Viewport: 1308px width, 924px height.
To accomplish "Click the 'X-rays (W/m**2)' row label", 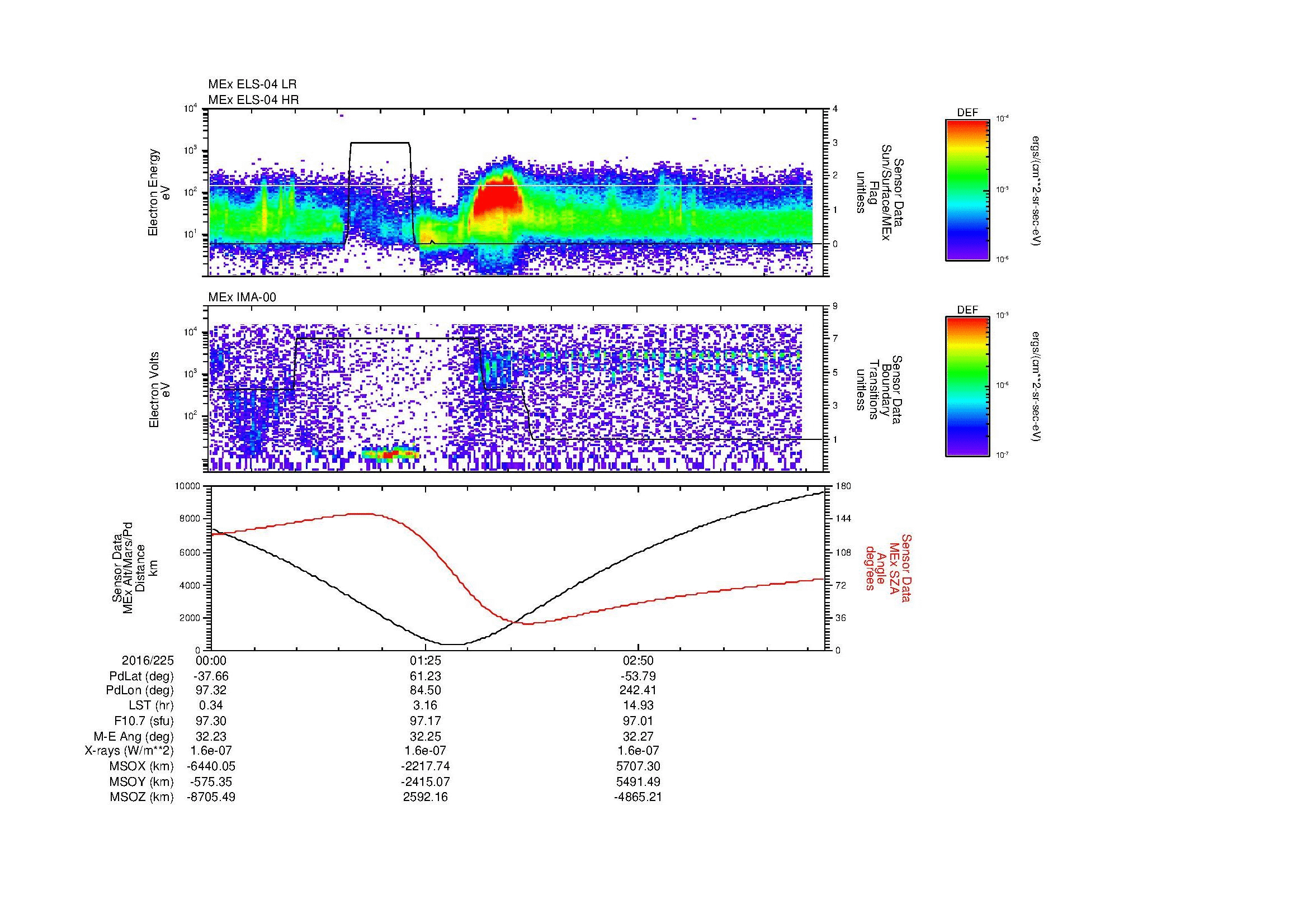I will click(x=129, y=751).
